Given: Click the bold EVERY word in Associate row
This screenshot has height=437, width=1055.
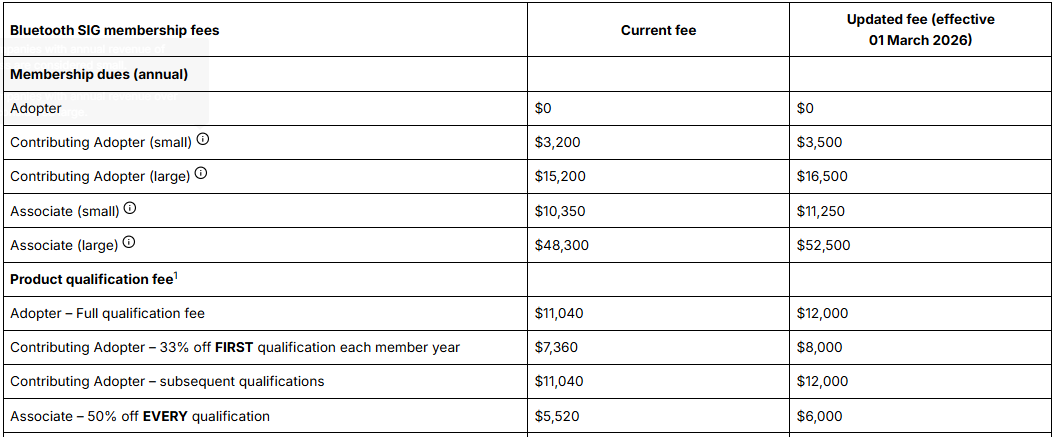Looking at the screenshot, I should click(166, 416).
